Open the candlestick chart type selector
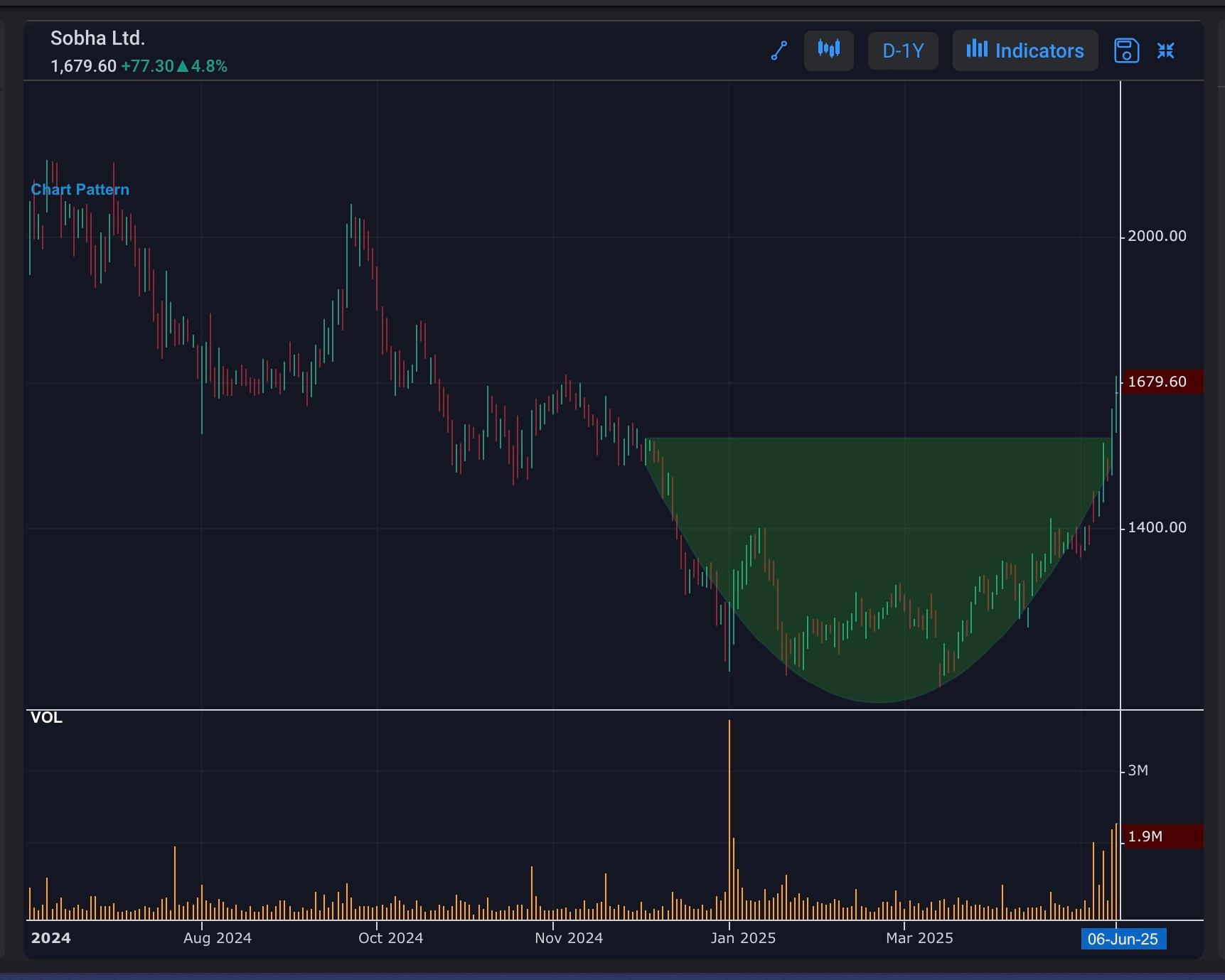Screen dimensions: 1225x980 pyautogui.click(x=829, y=50)
